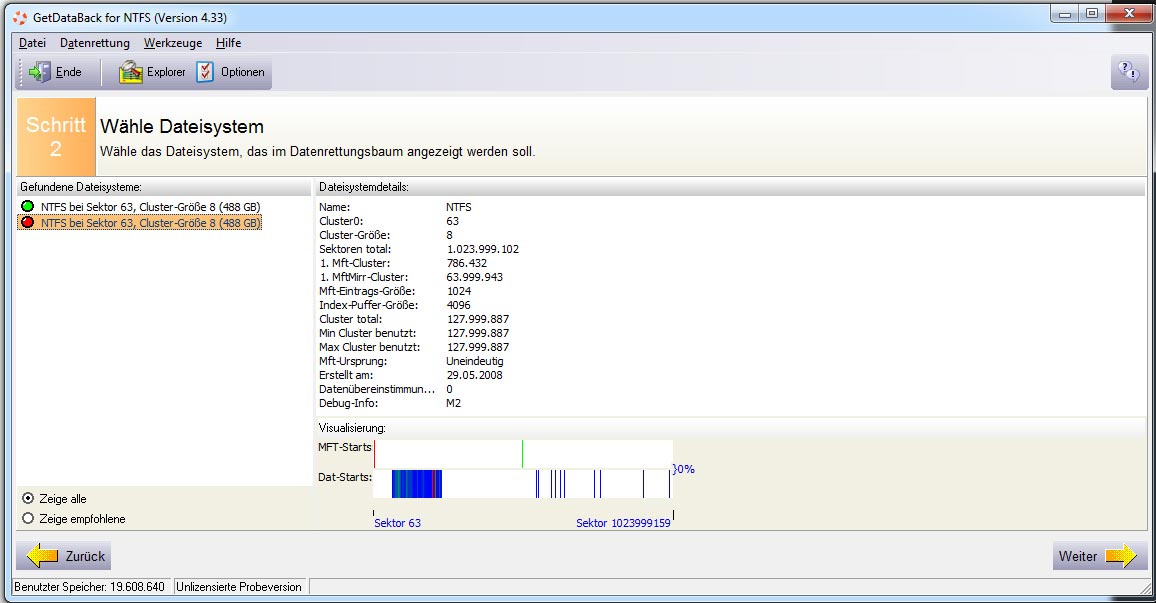The width and height of the screenshot is (1156, 603).
Task: Click the Explorer toolbar label
Action: [x=166, y=72]
